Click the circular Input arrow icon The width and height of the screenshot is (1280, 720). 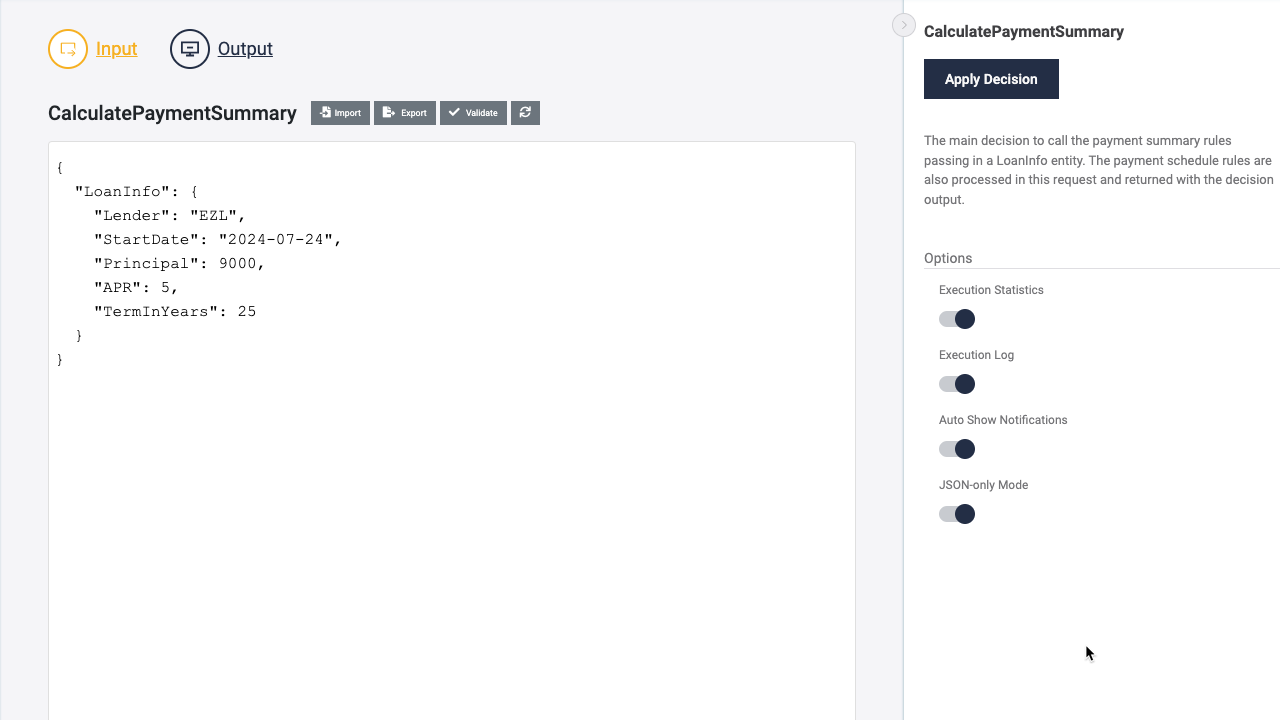click(x=68, y=48)
